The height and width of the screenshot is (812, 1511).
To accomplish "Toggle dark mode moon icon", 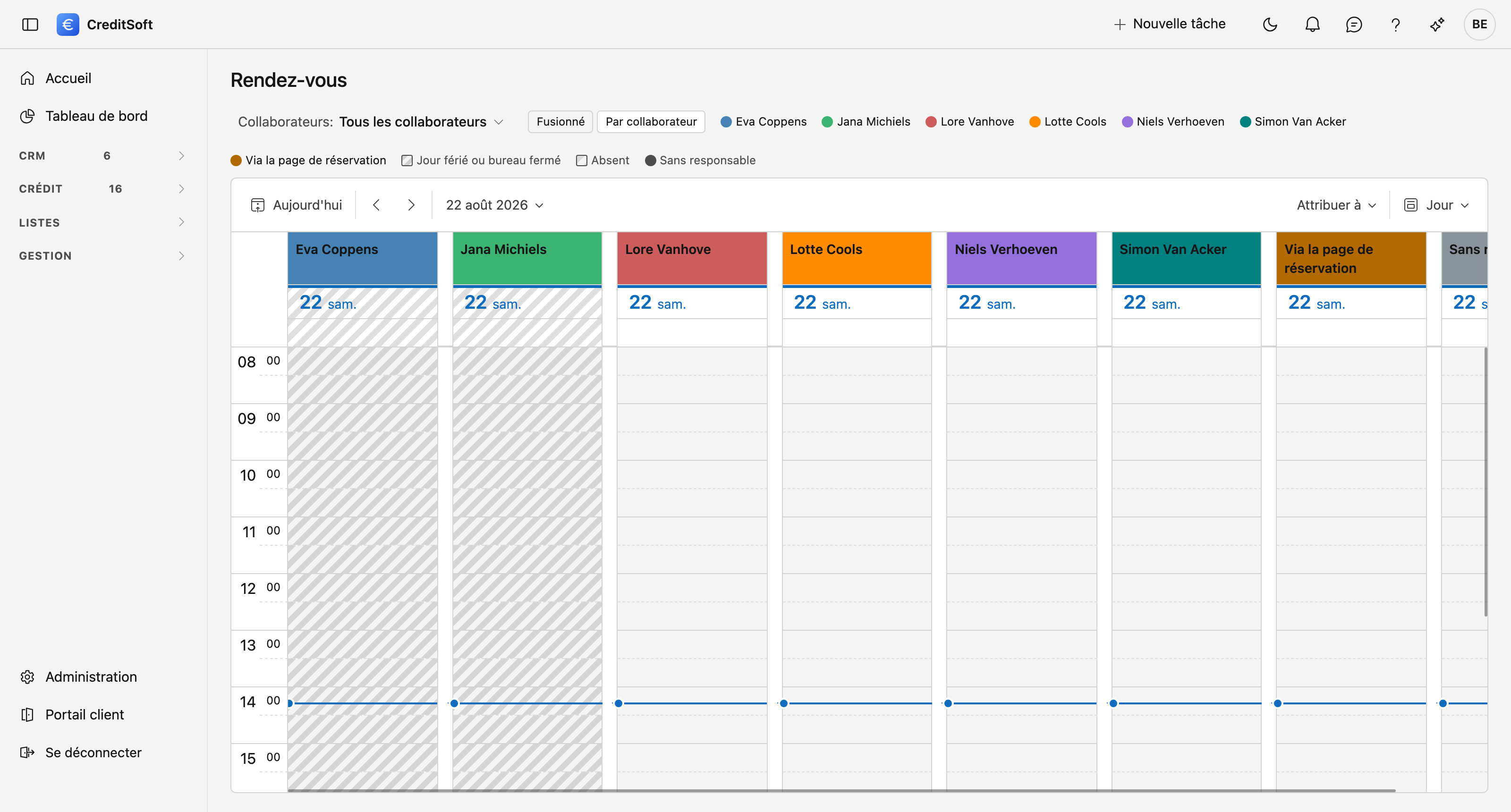I will [1270, 24].
